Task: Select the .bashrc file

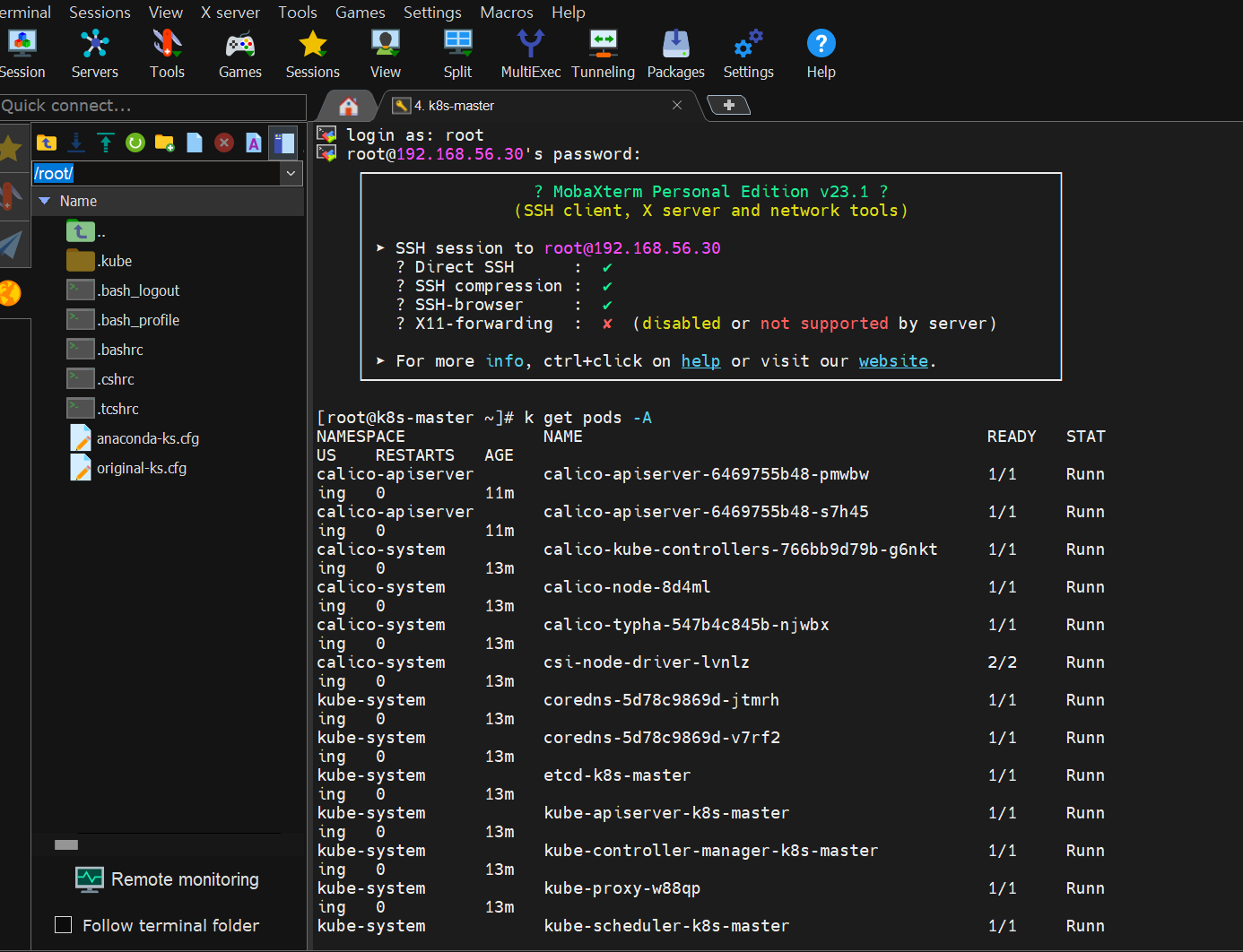Action: click(x=106, y=350)
